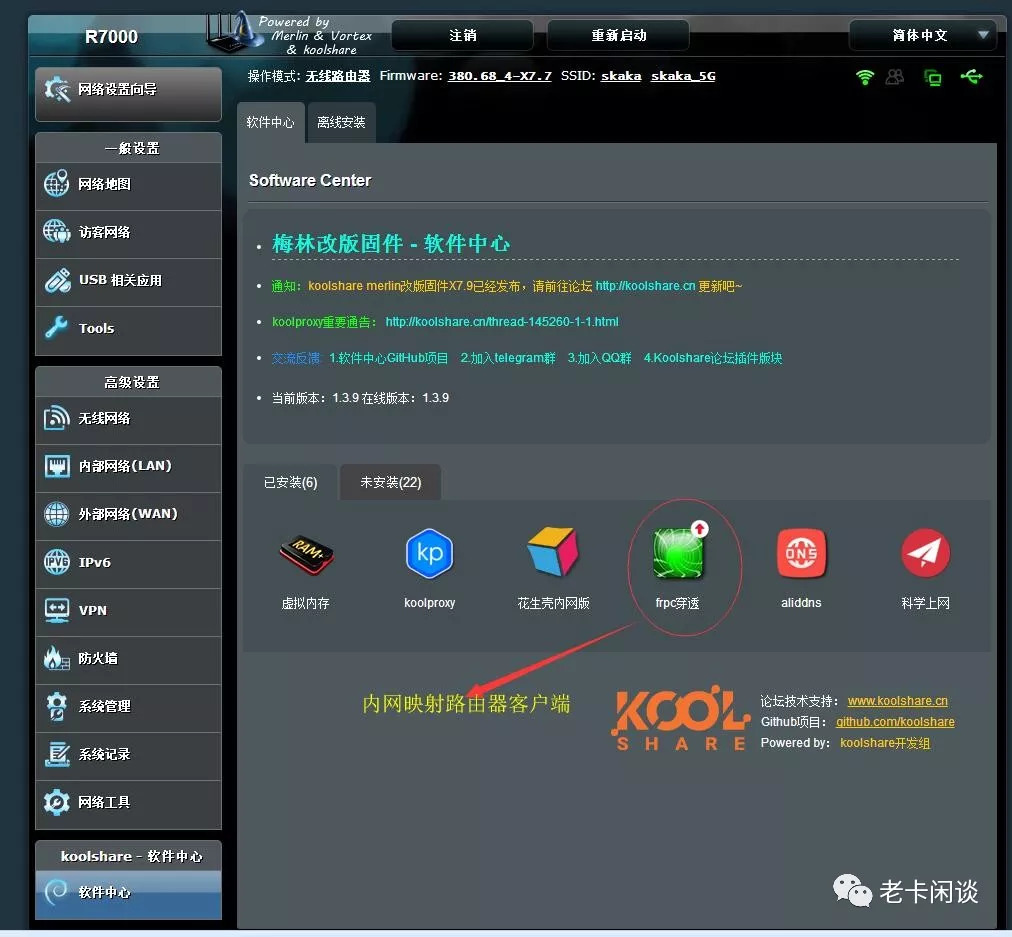Open the www.koolshare.cn support link
This screenshot has height=937, width=1012.
[x=897, y=701]
